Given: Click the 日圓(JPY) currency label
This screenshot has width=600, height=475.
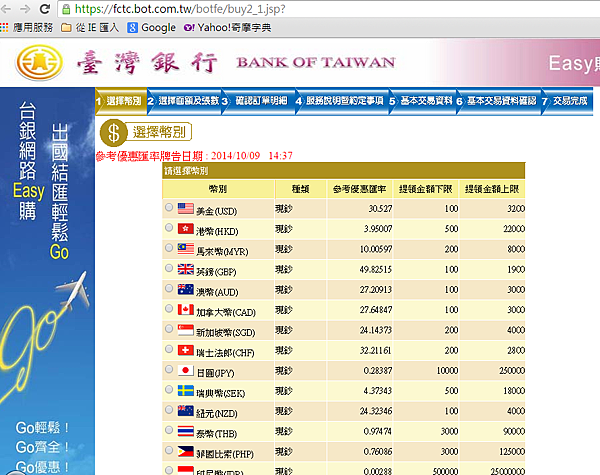Looking at the screenshot, I should click(x=215, y=373).
